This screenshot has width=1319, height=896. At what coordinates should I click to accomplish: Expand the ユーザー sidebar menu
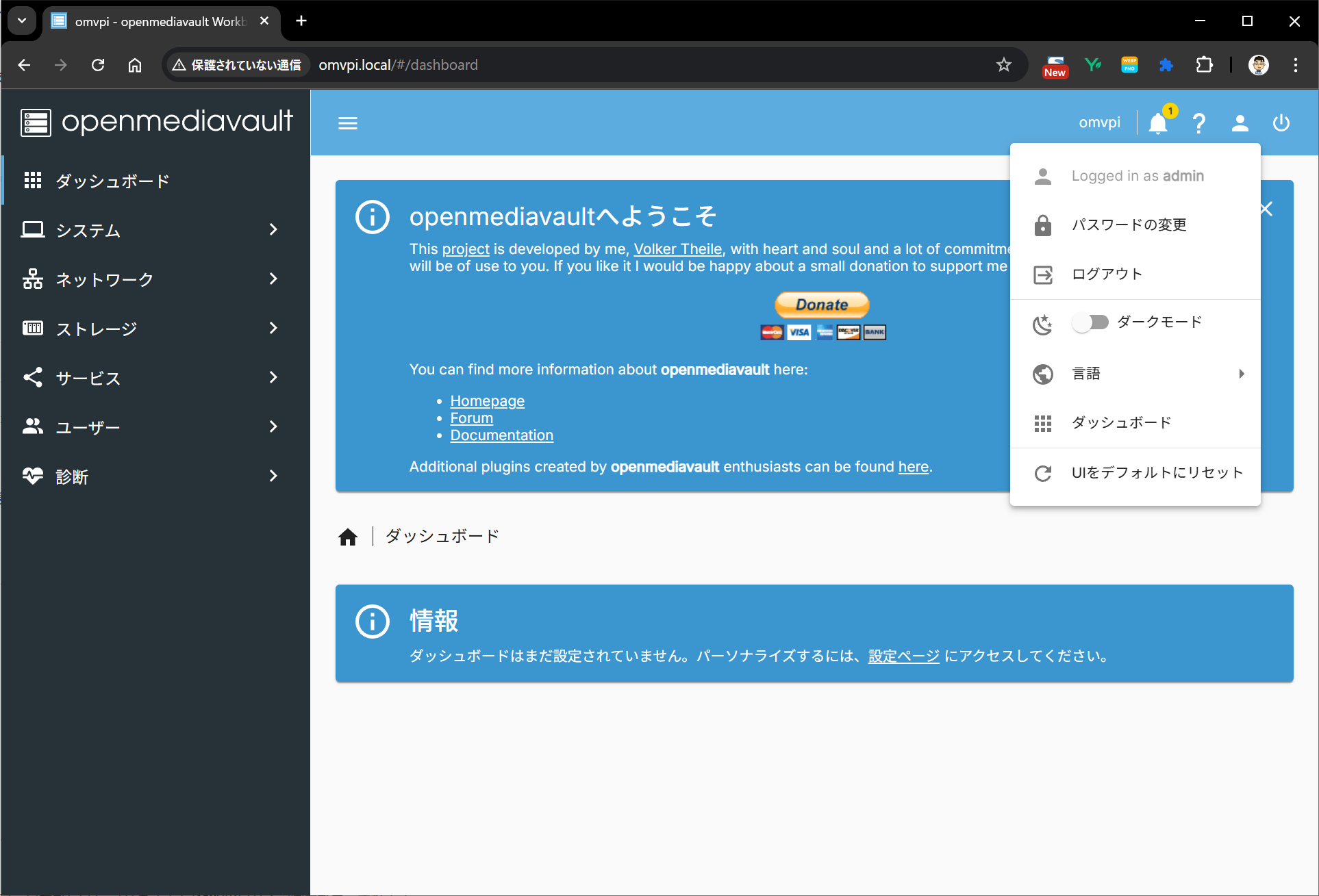[155, 427]
